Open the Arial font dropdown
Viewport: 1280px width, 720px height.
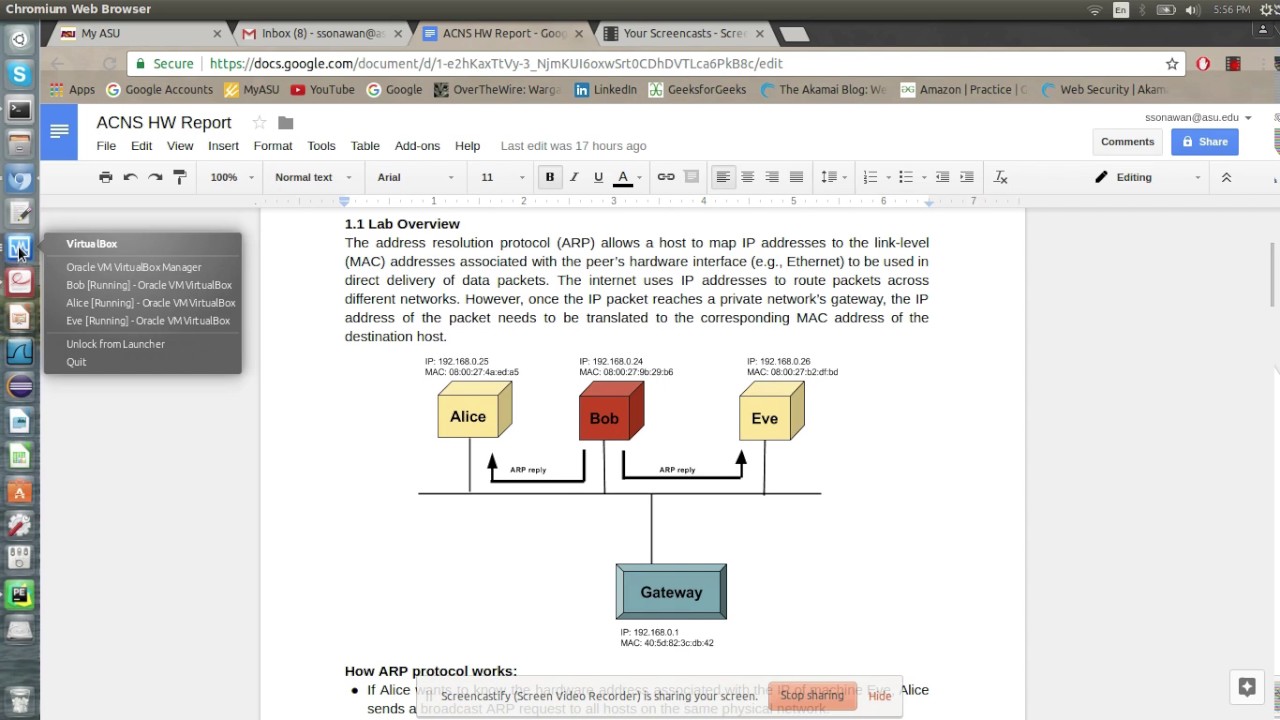(416, 177)
